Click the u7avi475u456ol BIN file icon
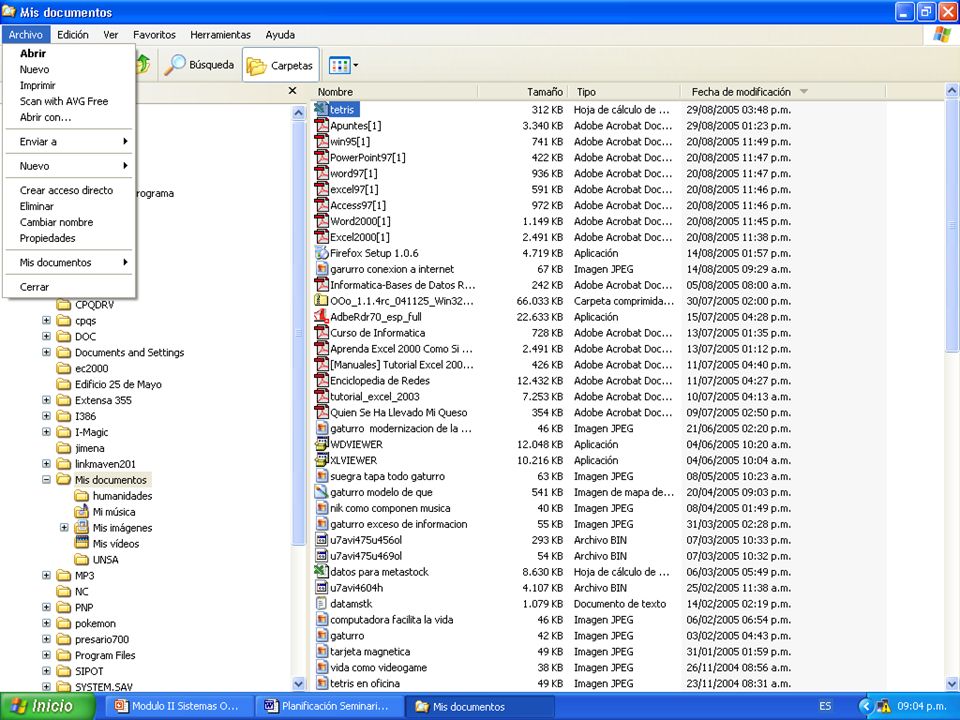Image resolution: width=960 pixels, height=720 pixels. point(321,539)
